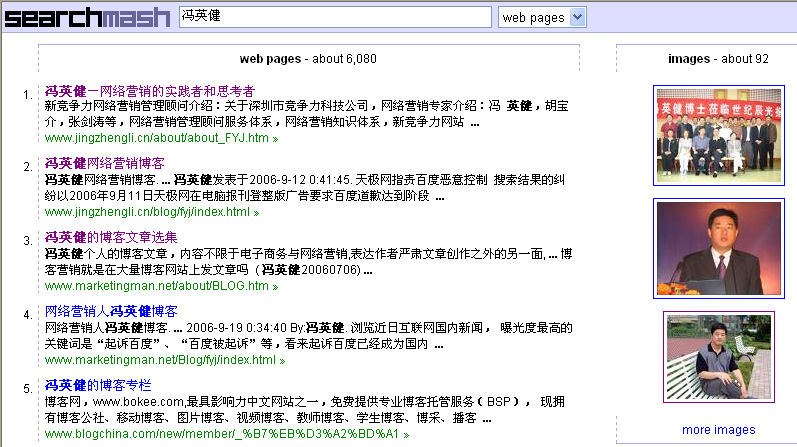
Task: Click the search query input field
Action: (x=335, y=17)
